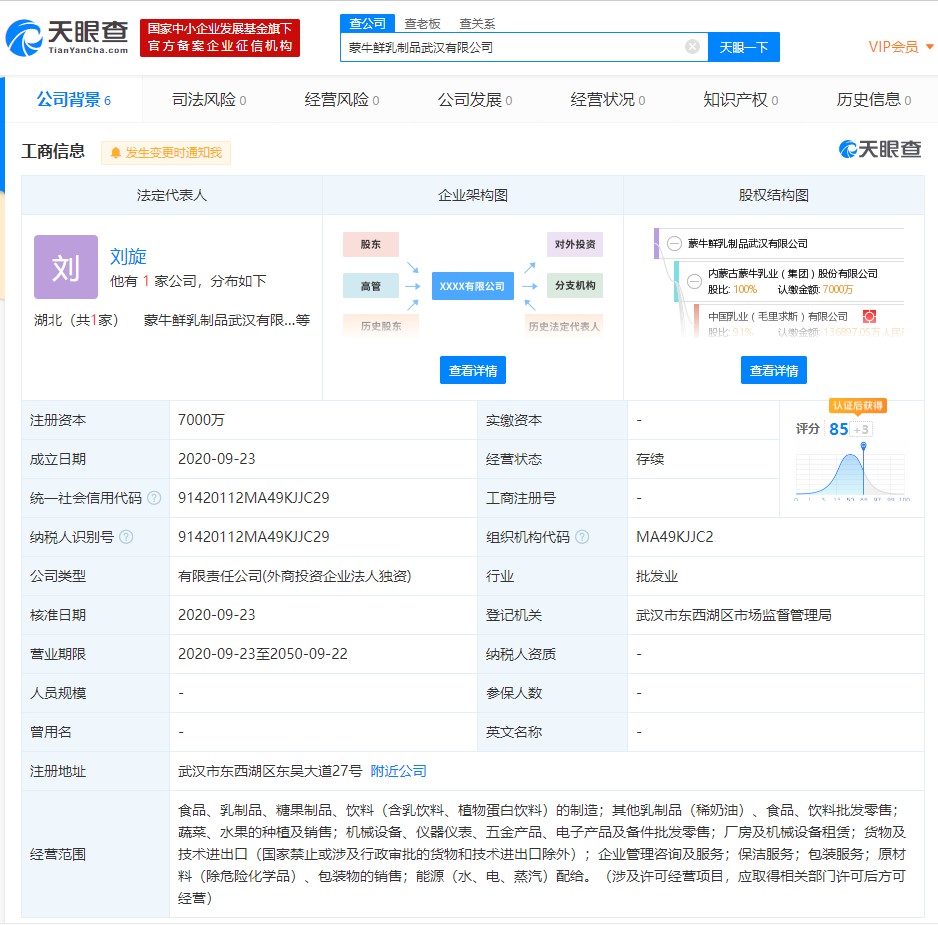This screenshot has height=925, width=938.
Task: Click 中国乳业（毛里求斯）有限公司 shareholder entry
Action: point(778,316)
